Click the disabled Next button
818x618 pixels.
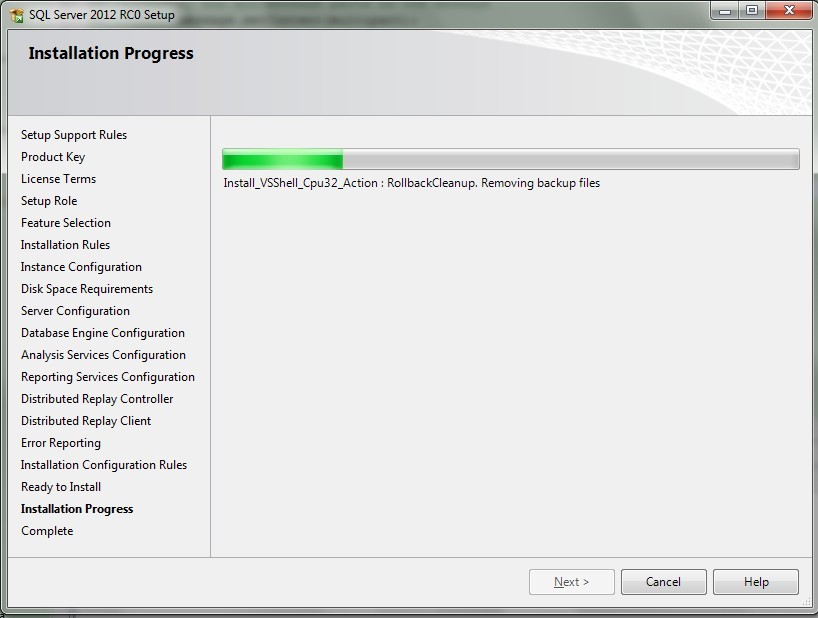point(571,581)
